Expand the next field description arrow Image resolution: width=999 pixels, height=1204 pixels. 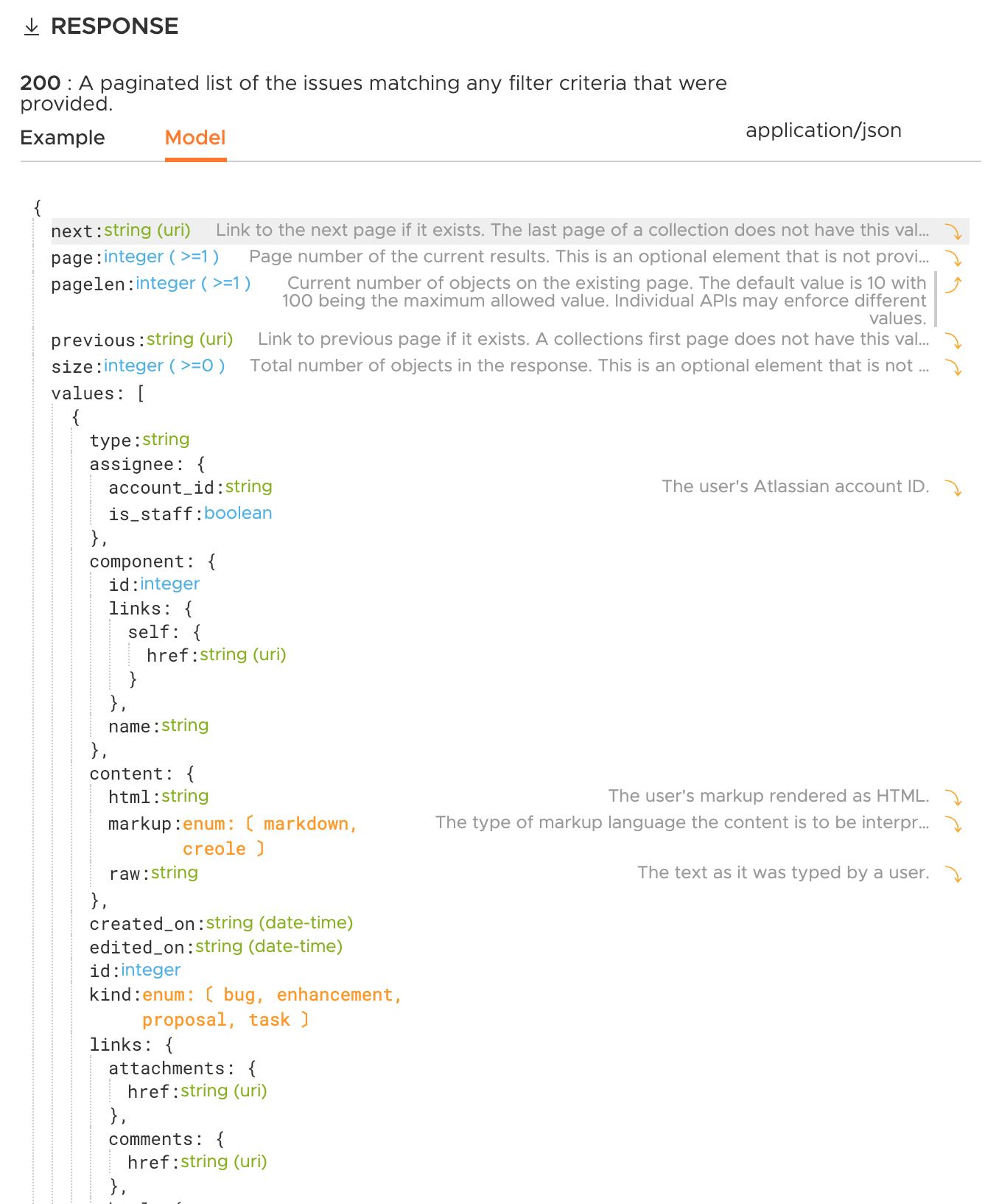[x=953, y=232]
